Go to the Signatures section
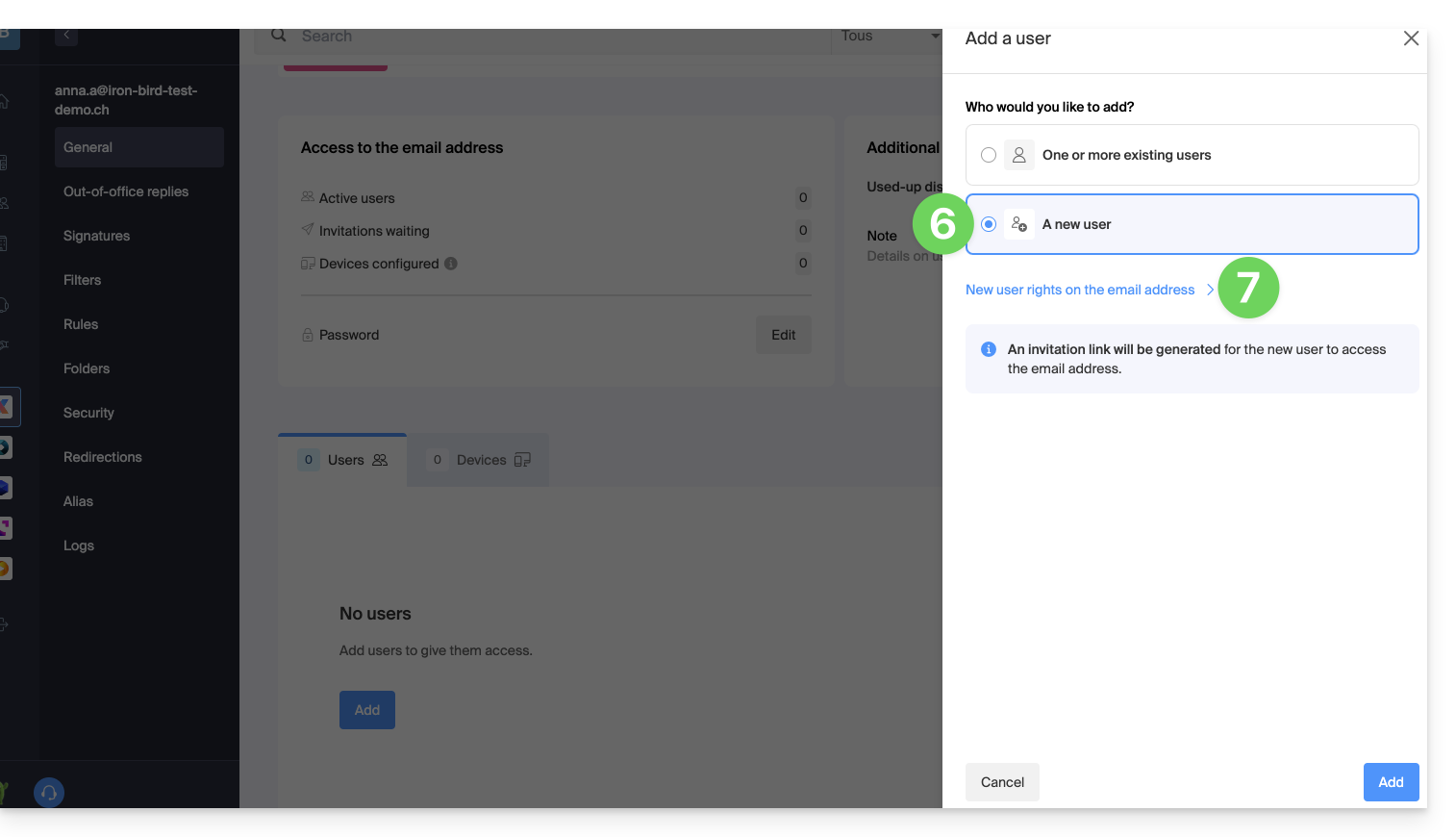Image resolution: width=1456 pixels, height=837 pixels. (96, 236)
